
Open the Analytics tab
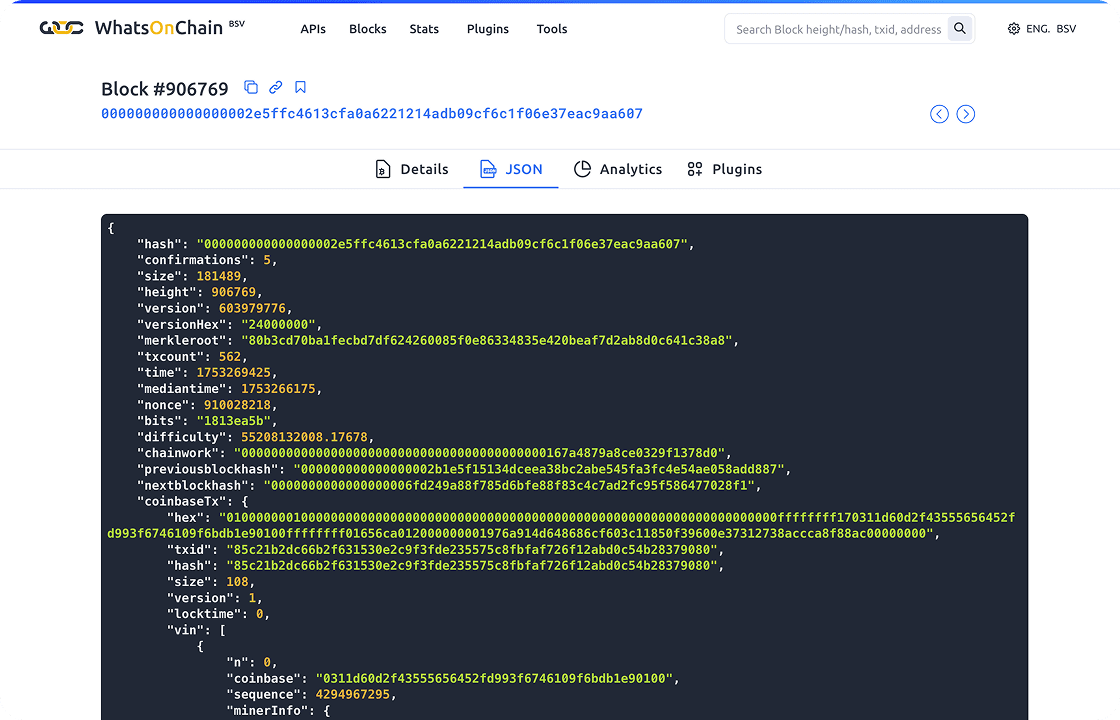tap(618, 169)
